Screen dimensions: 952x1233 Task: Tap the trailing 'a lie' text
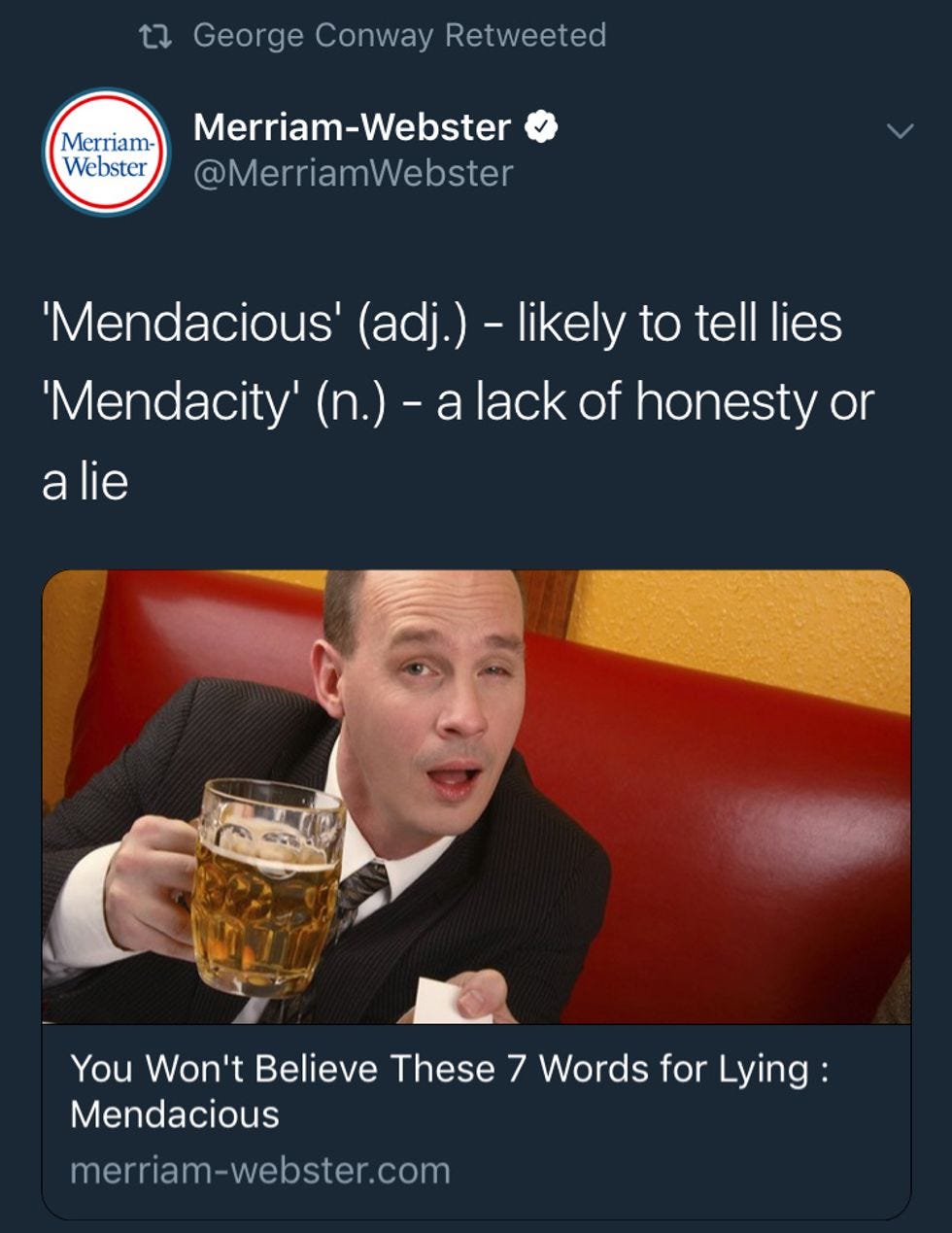85,481
